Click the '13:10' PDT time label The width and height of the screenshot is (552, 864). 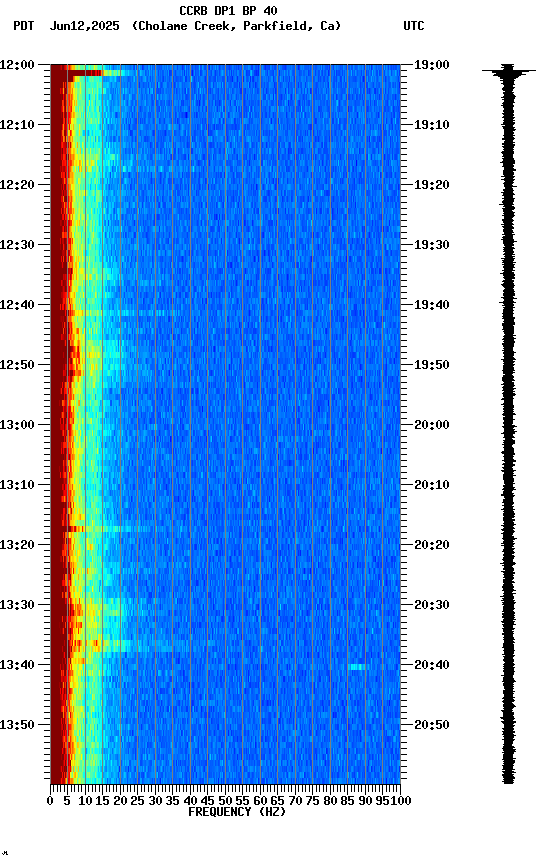[17, 485]
